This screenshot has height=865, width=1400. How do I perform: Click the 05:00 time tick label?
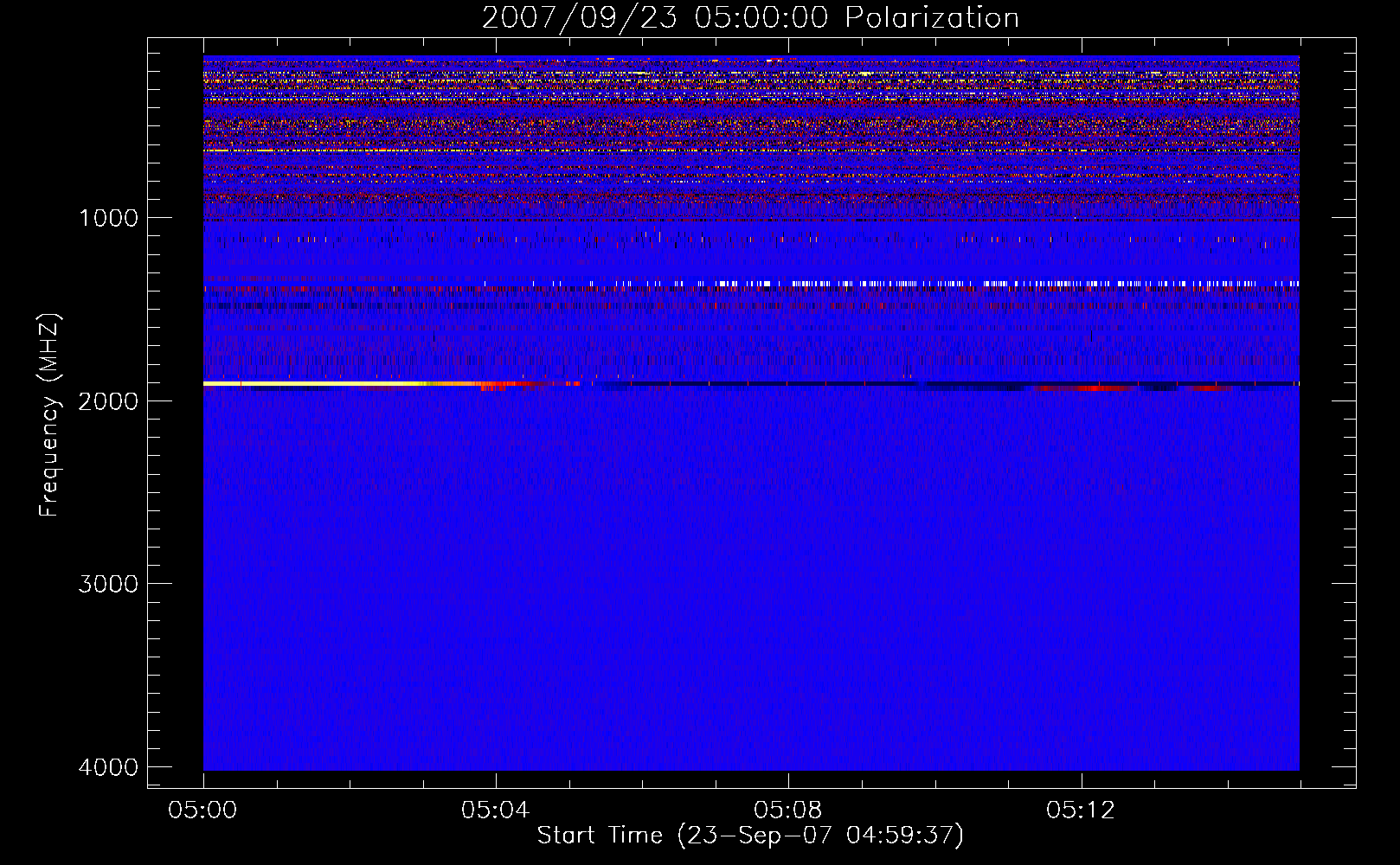203,811
